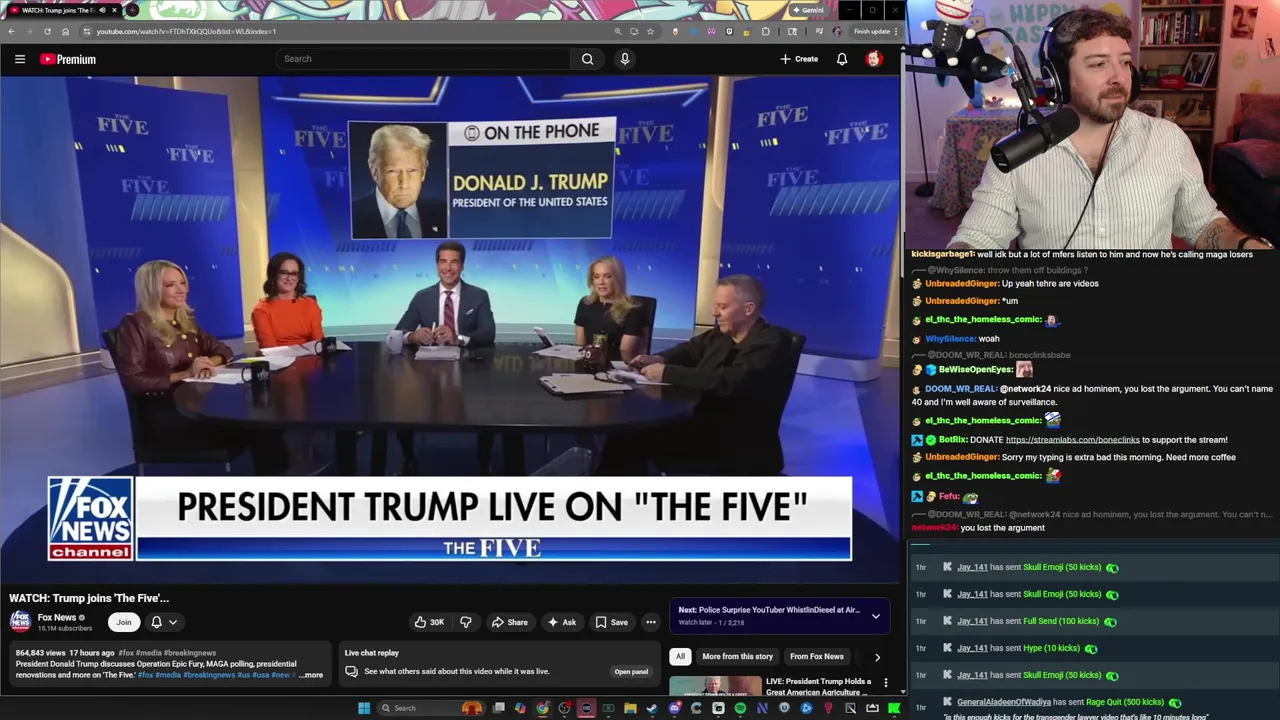Go to the browser home page

click(65, 31)
